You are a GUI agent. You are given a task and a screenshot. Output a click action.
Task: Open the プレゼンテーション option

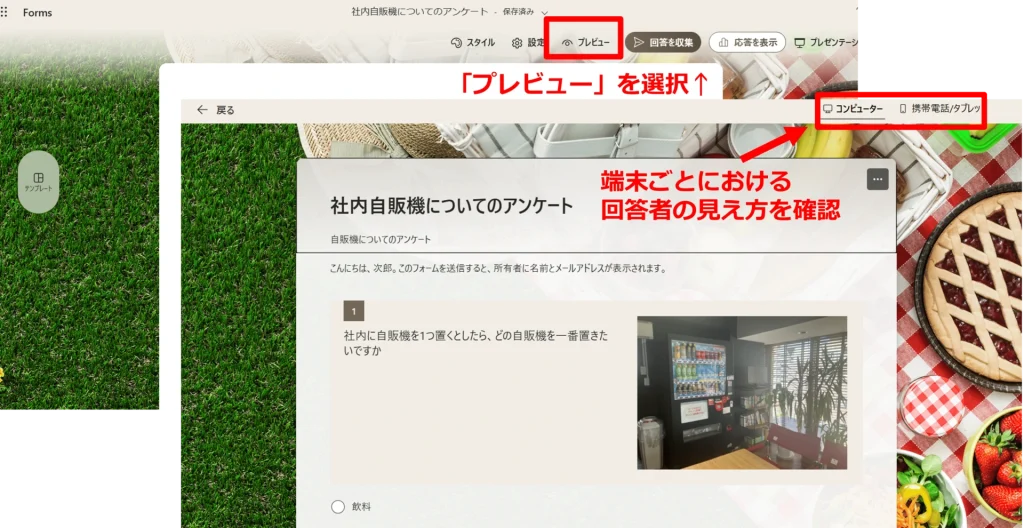click(x=825, y=42)
